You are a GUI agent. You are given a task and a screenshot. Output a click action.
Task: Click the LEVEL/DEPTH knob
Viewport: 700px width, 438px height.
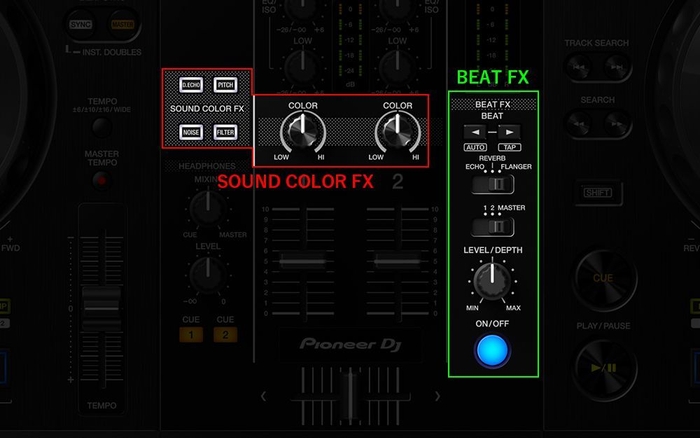pyautogui.click(x=492, y=281)
